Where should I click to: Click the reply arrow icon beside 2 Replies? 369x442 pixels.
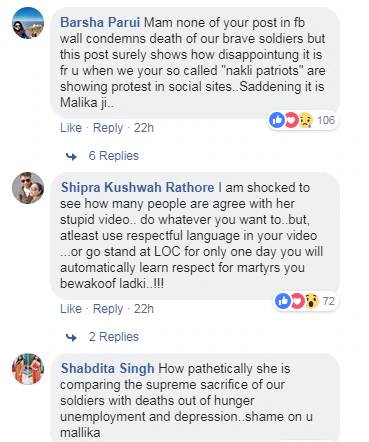(x=71, y=337)
